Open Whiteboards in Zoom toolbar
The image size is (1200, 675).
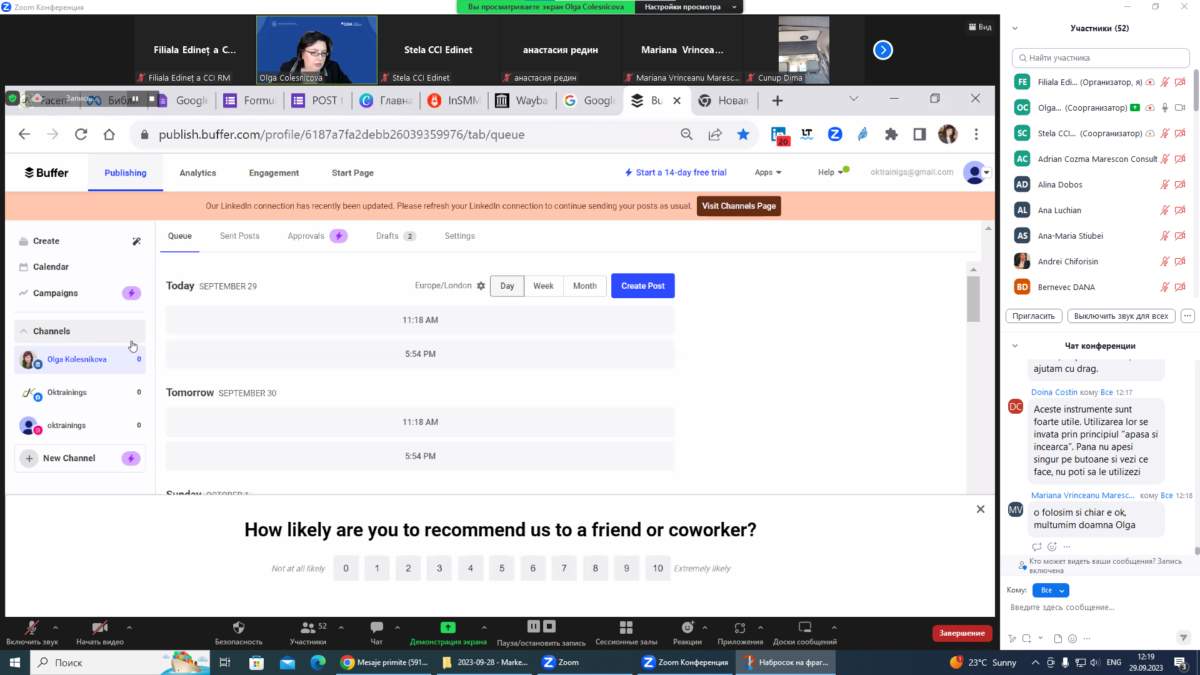804,631
